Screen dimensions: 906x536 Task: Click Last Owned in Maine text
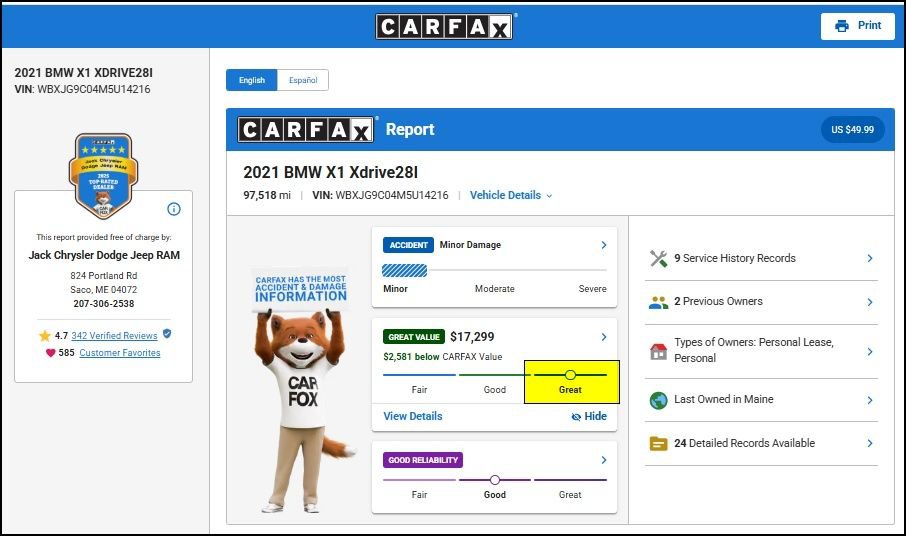[723, 399]
